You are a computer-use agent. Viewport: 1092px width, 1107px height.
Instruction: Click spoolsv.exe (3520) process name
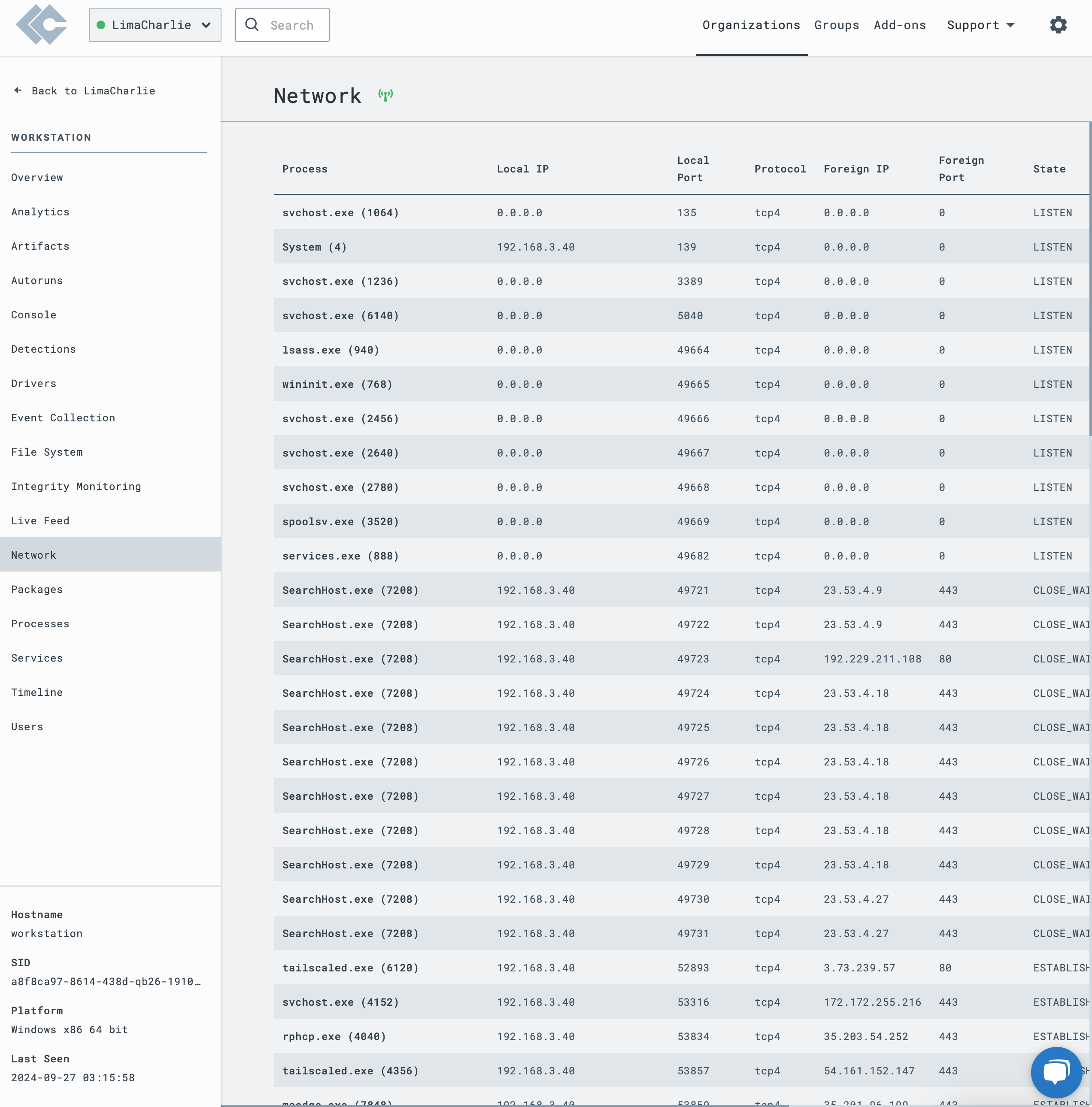coord(340,521)
